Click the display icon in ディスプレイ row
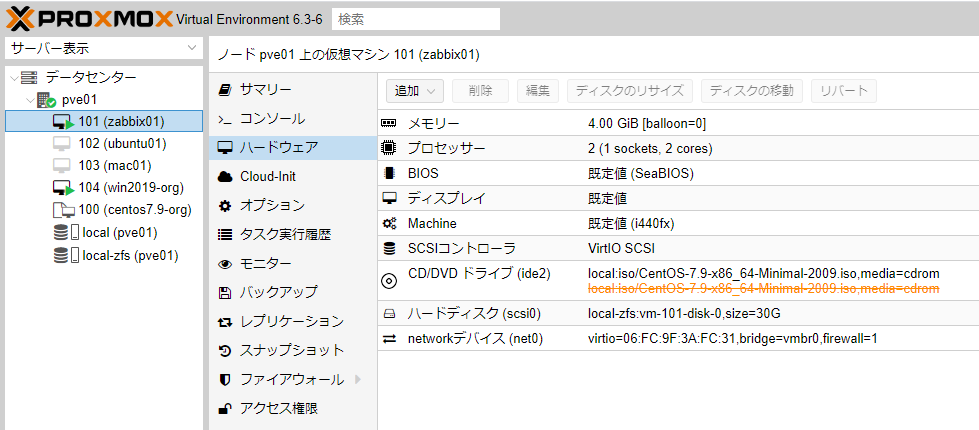This screenshot has width=979, height=430. coord(389,198)
